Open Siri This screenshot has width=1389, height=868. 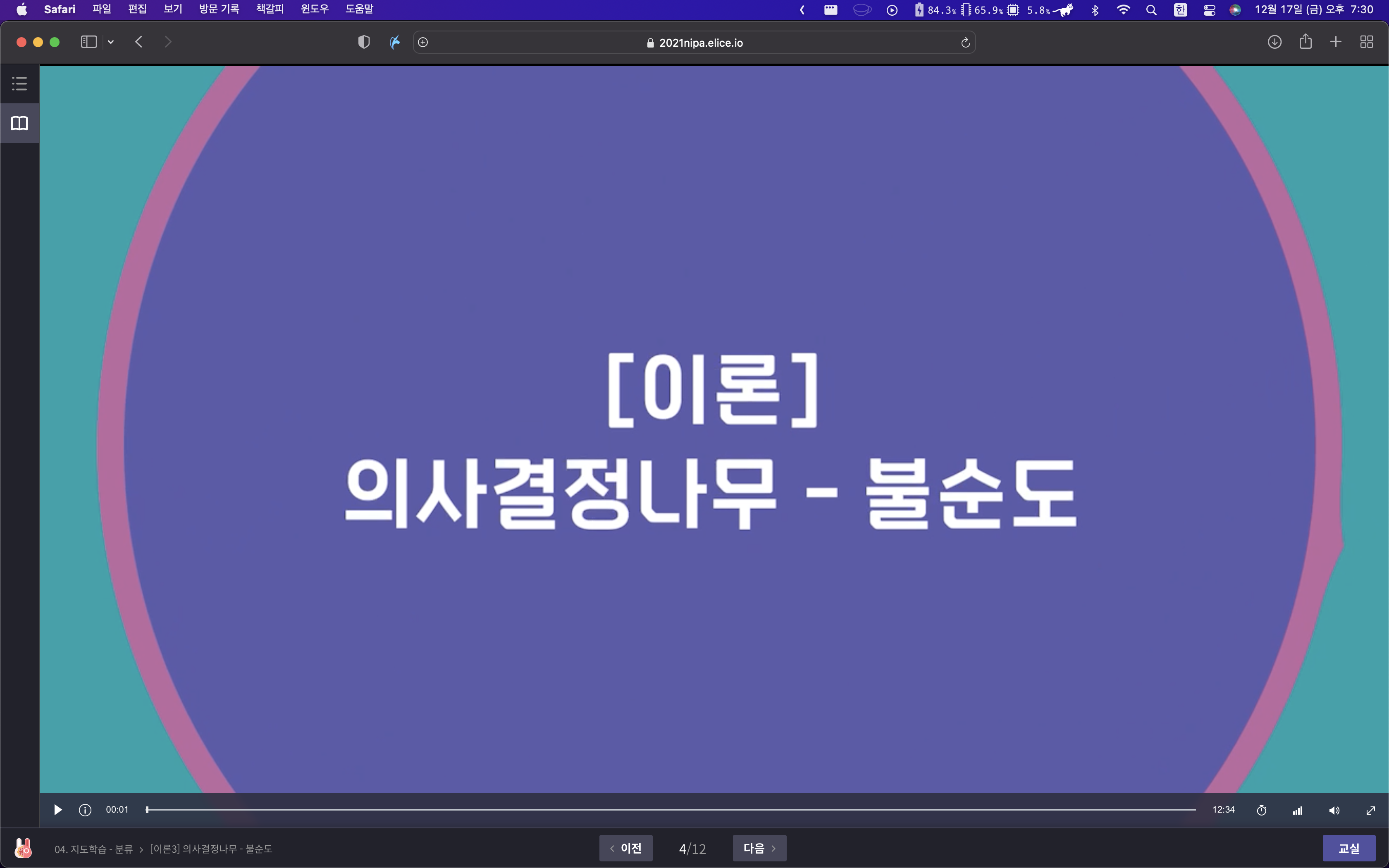1235,10
